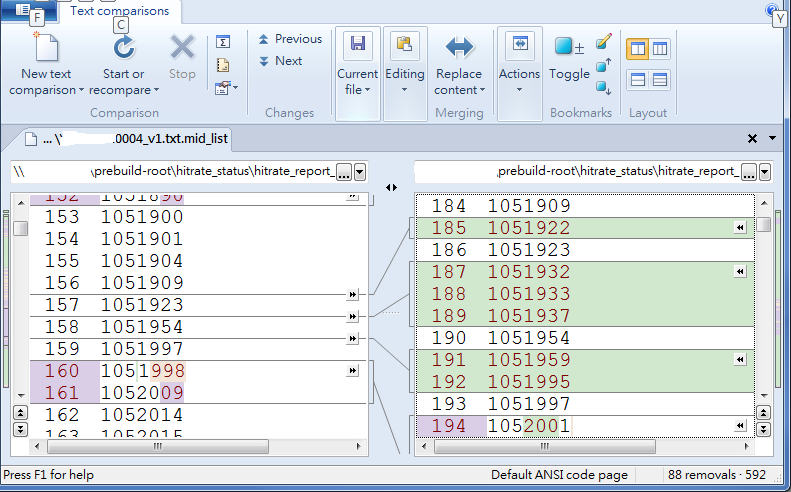Select right line 192 with 1051995
Viewport: 791px width, 492px height.
tap(585, 381)
